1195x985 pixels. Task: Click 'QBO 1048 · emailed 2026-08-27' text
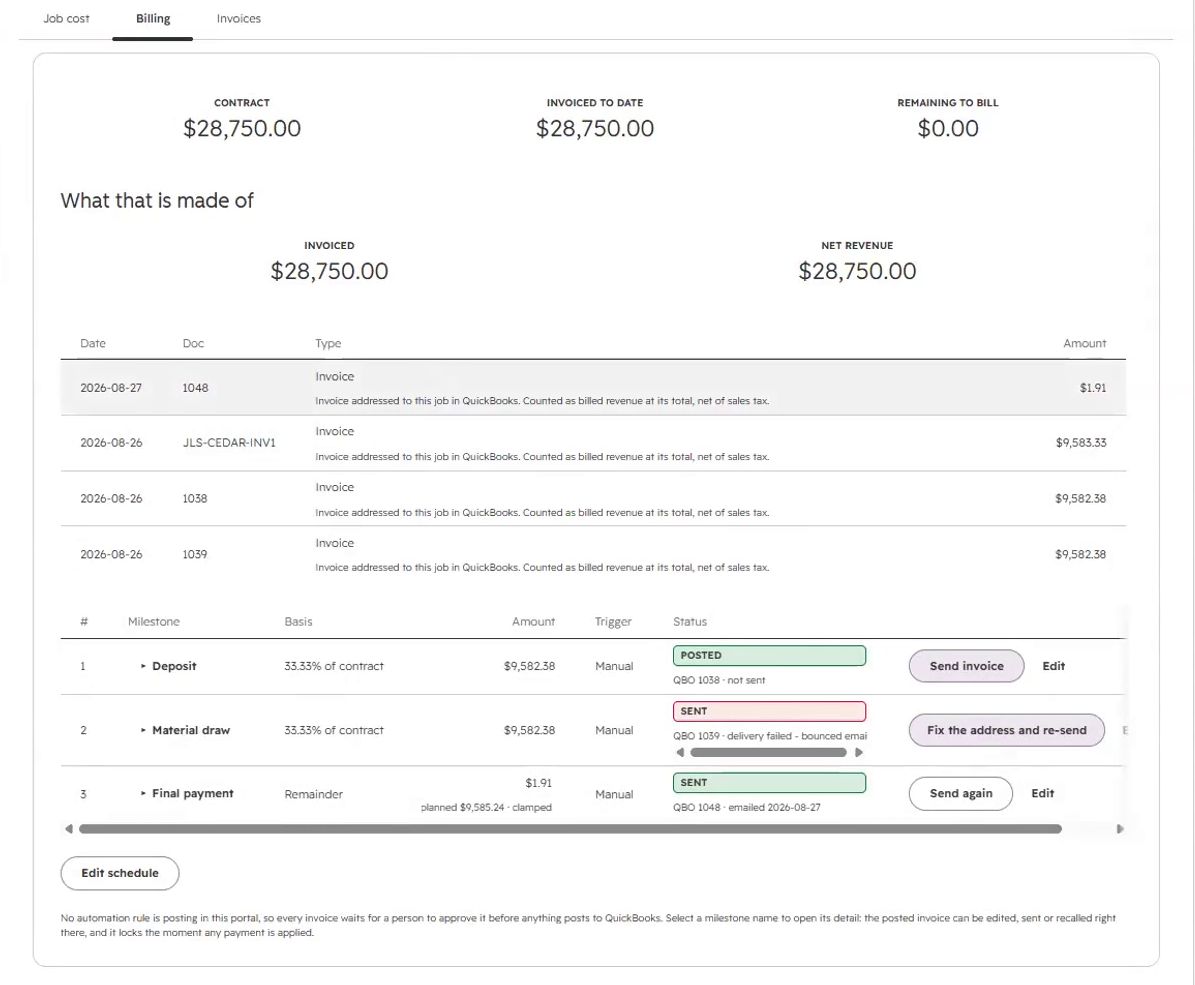(747, 807)
